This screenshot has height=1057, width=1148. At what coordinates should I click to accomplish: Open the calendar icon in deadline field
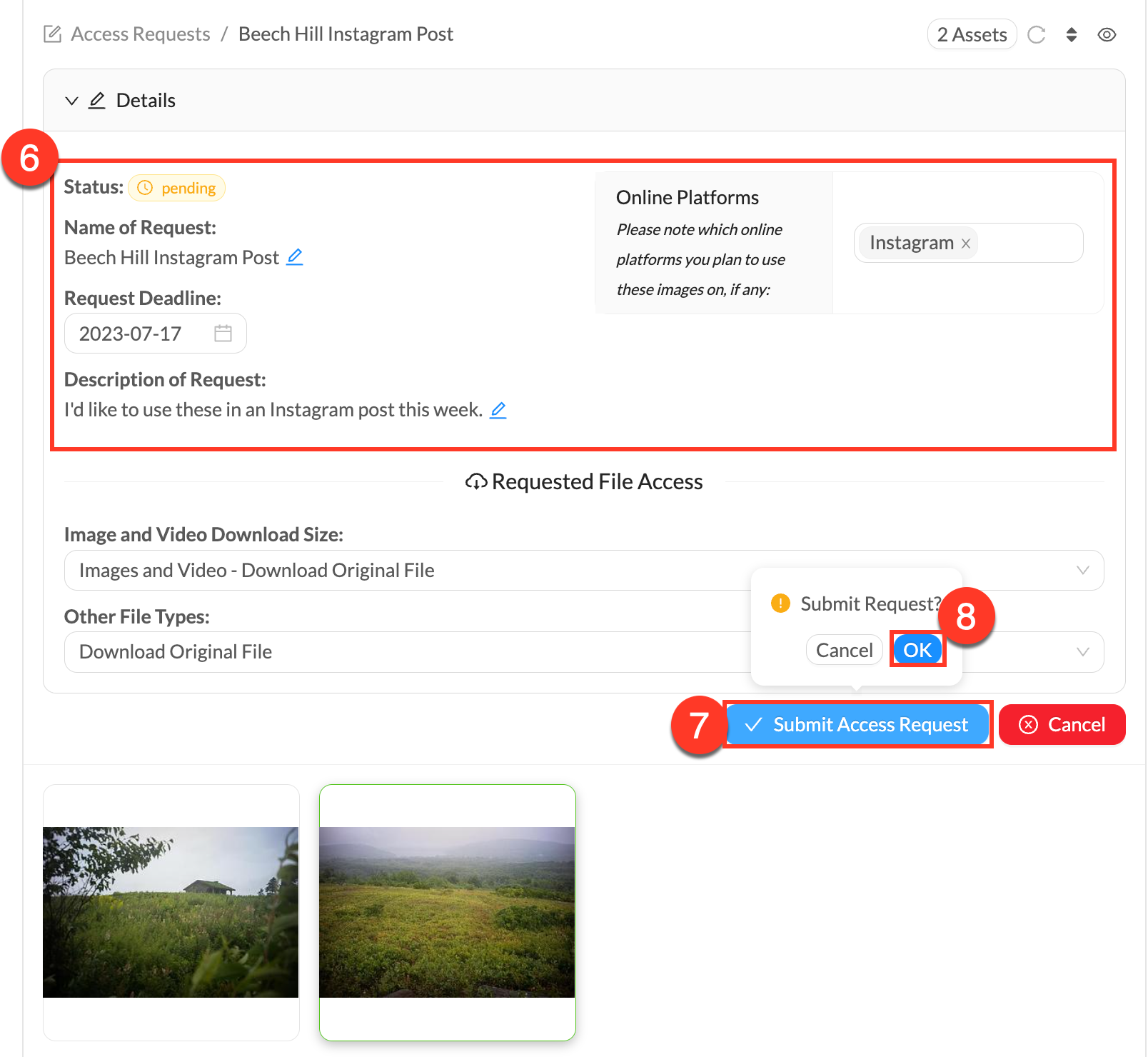(x=223, y=334)
